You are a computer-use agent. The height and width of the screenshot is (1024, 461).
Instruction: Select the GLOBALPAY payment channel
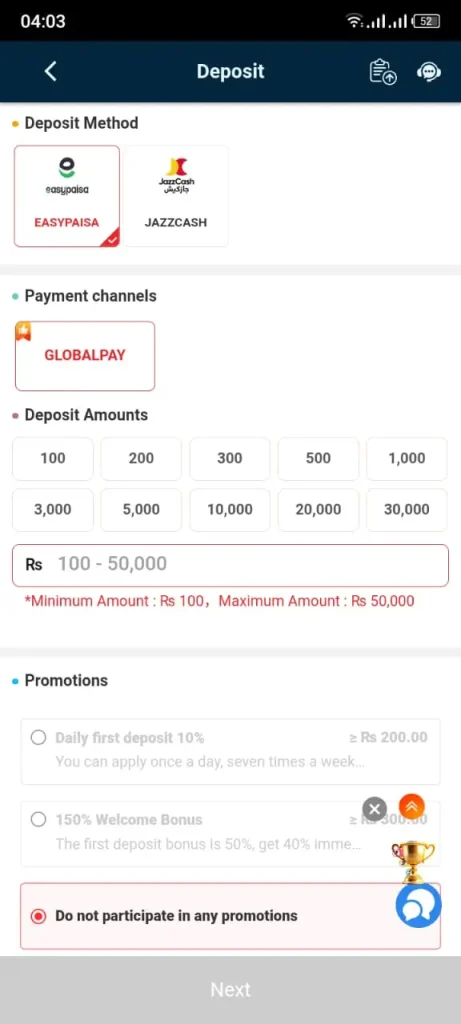coord(85,356)
